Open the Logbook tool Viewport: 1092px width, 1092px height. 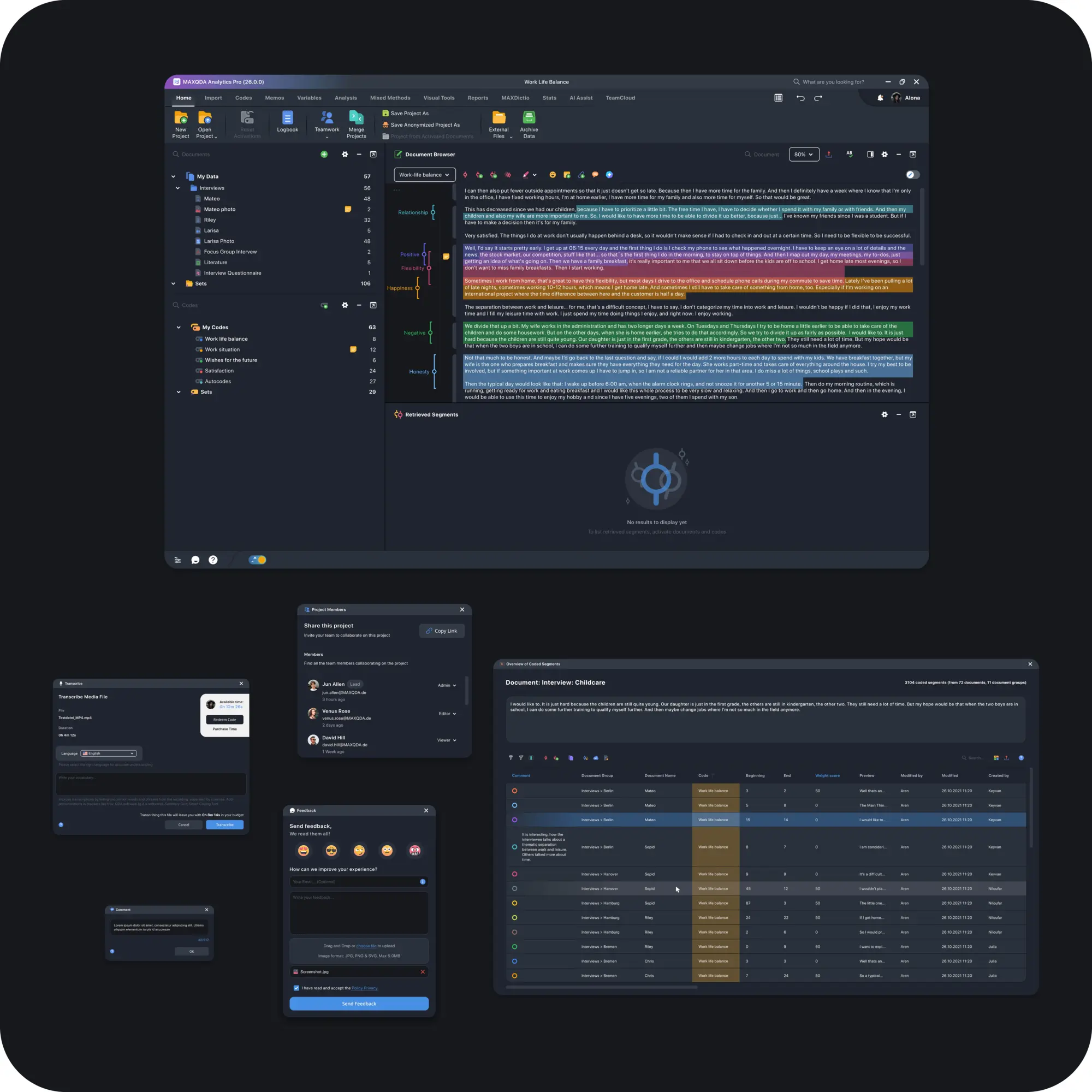click(x=287, y=117)
